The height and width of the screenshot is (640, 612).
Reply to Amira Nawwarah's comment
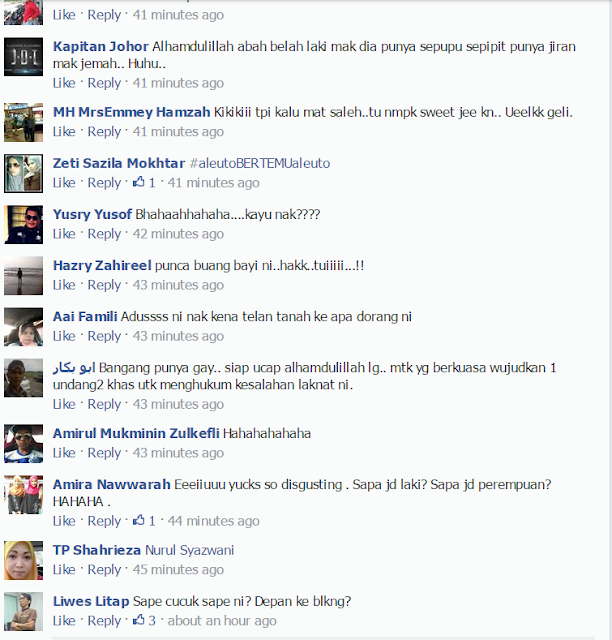[x=104, y=521]
